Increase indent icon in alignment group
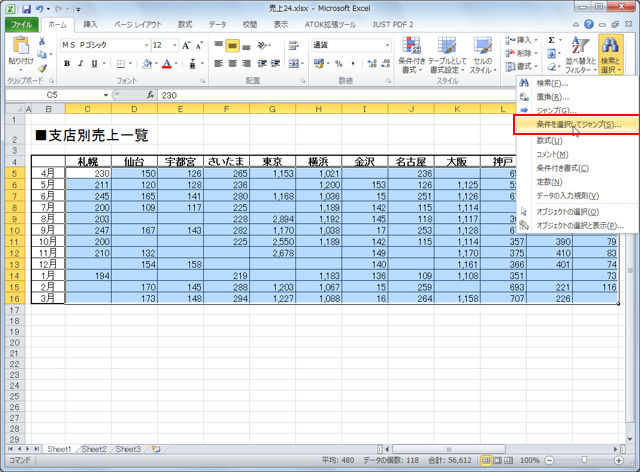The image size is (640, 472). pyautogui.click(x=275, y=63)
